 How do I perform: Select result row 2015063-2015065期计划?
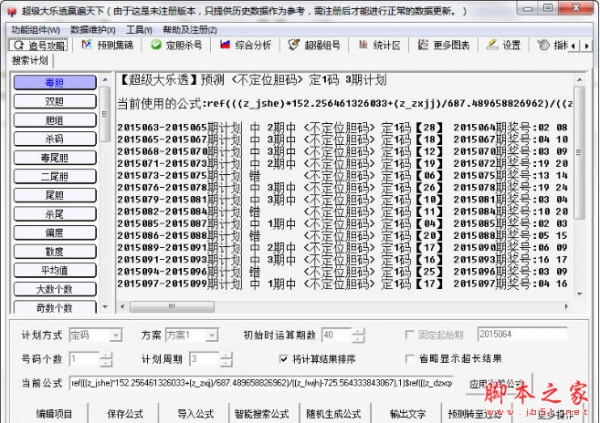pyautogui.click(x=342, y=127)
